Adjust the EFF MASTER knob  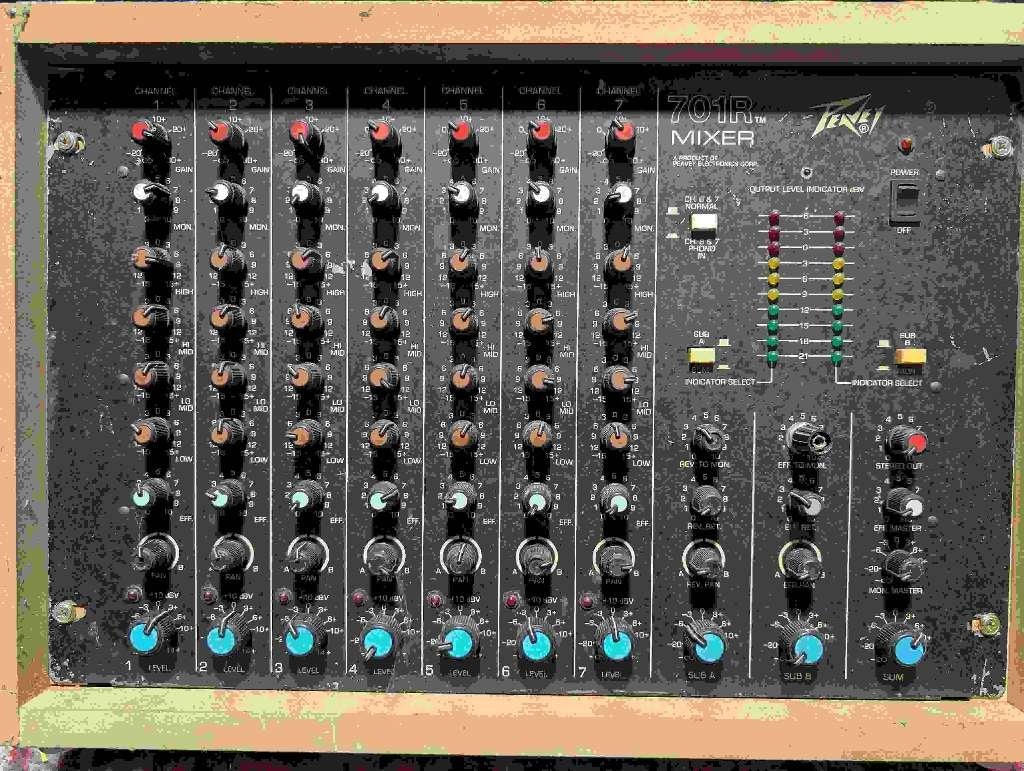click(x=904, y=503)
